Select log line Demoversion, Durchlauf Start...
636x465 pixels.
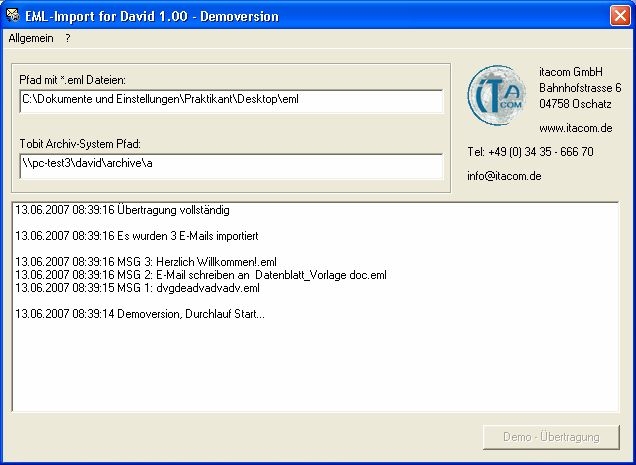(140, 314)
